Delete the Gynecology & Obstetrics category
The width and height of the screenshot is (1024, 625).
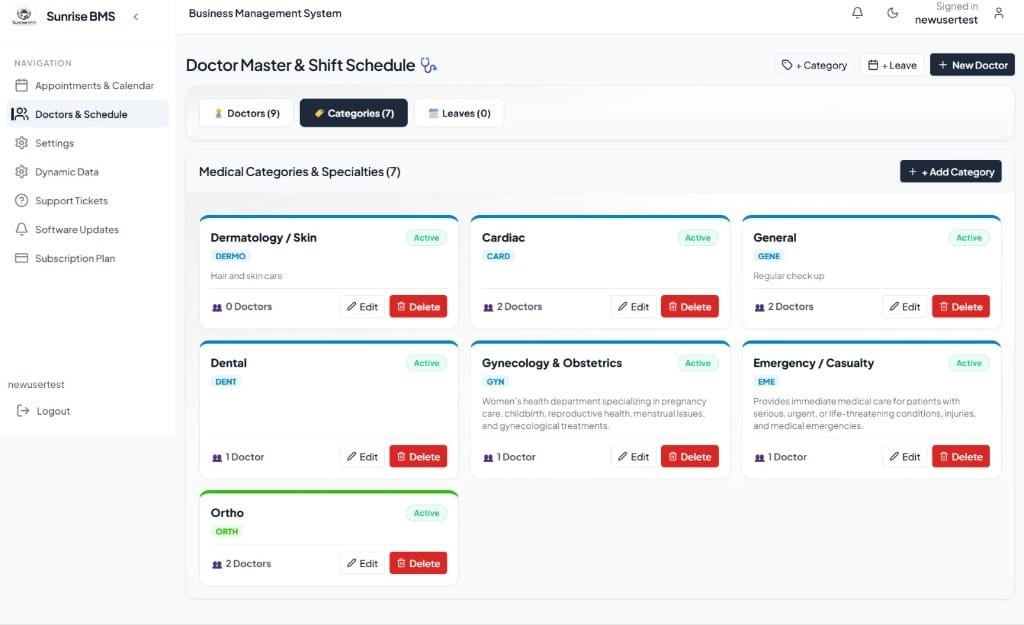point(690,457)
